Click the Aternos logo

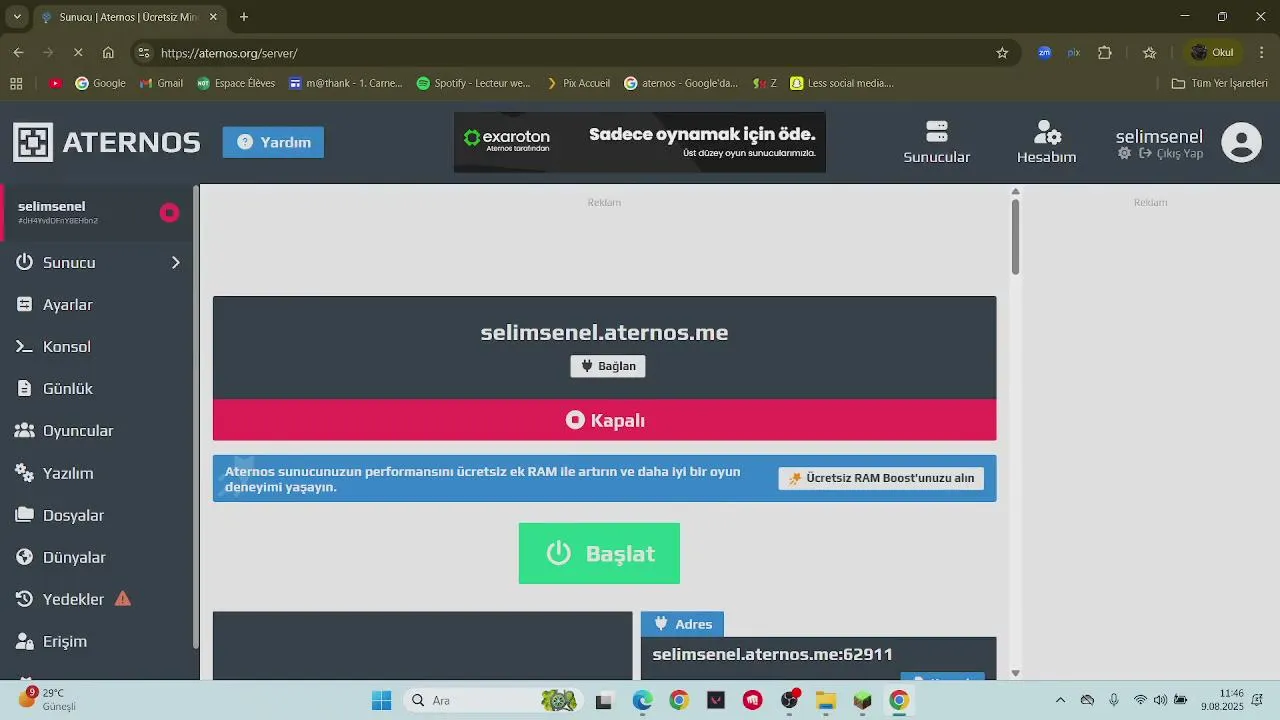pyautogui.click(x=106, y=142)
